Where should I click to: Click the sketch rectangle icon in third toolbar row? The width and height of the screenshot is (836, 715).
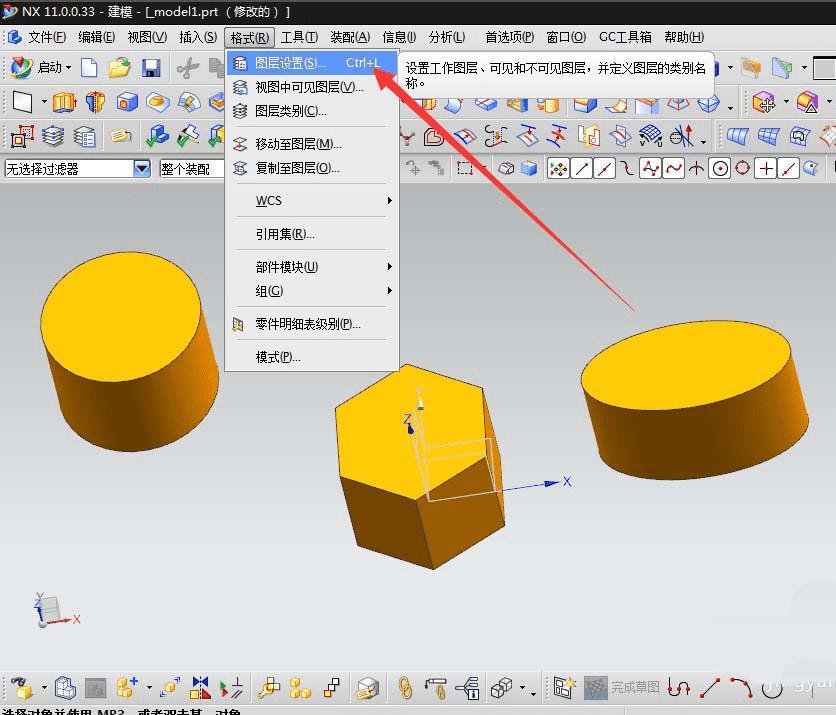23,136
